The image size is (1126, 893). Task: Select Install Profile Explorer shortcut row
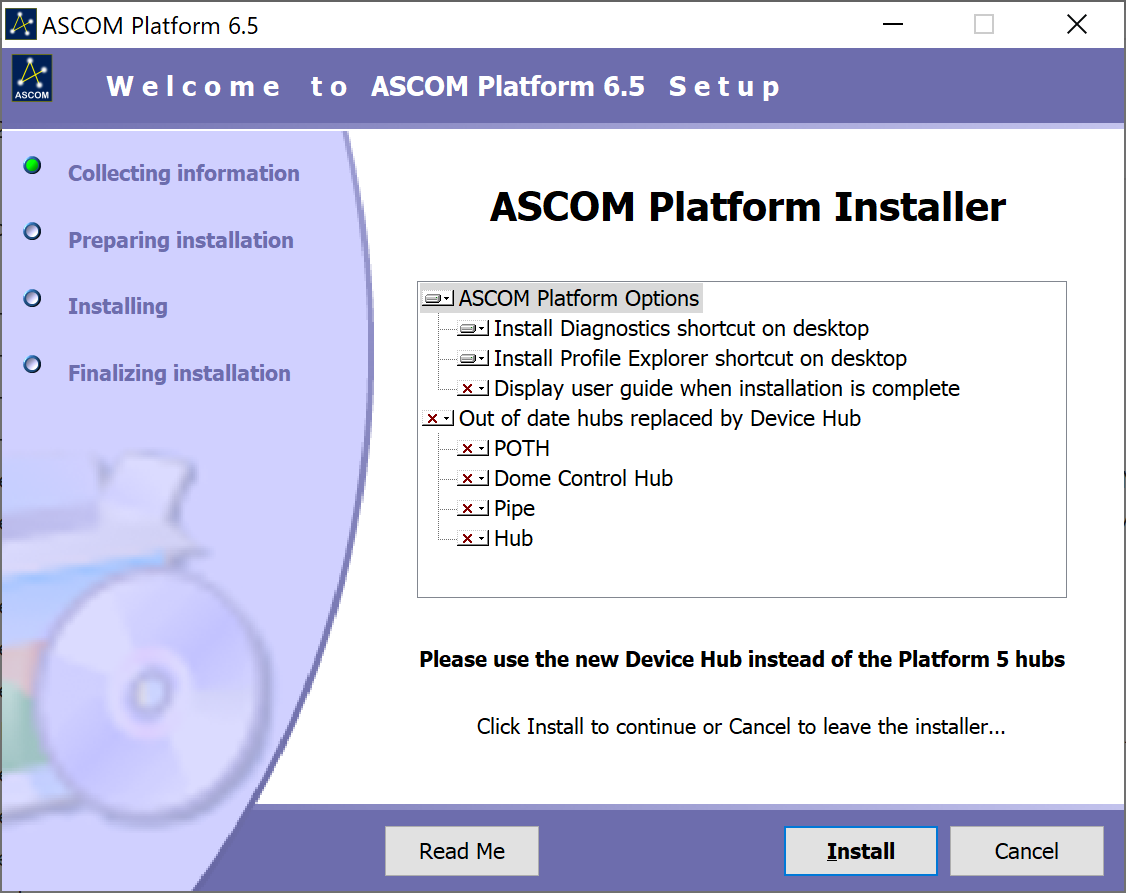700,358
